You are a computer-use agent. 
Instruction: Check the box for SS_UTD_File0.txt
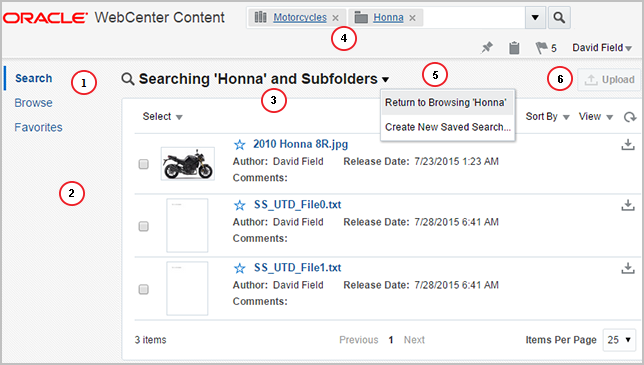click(143, 227)
